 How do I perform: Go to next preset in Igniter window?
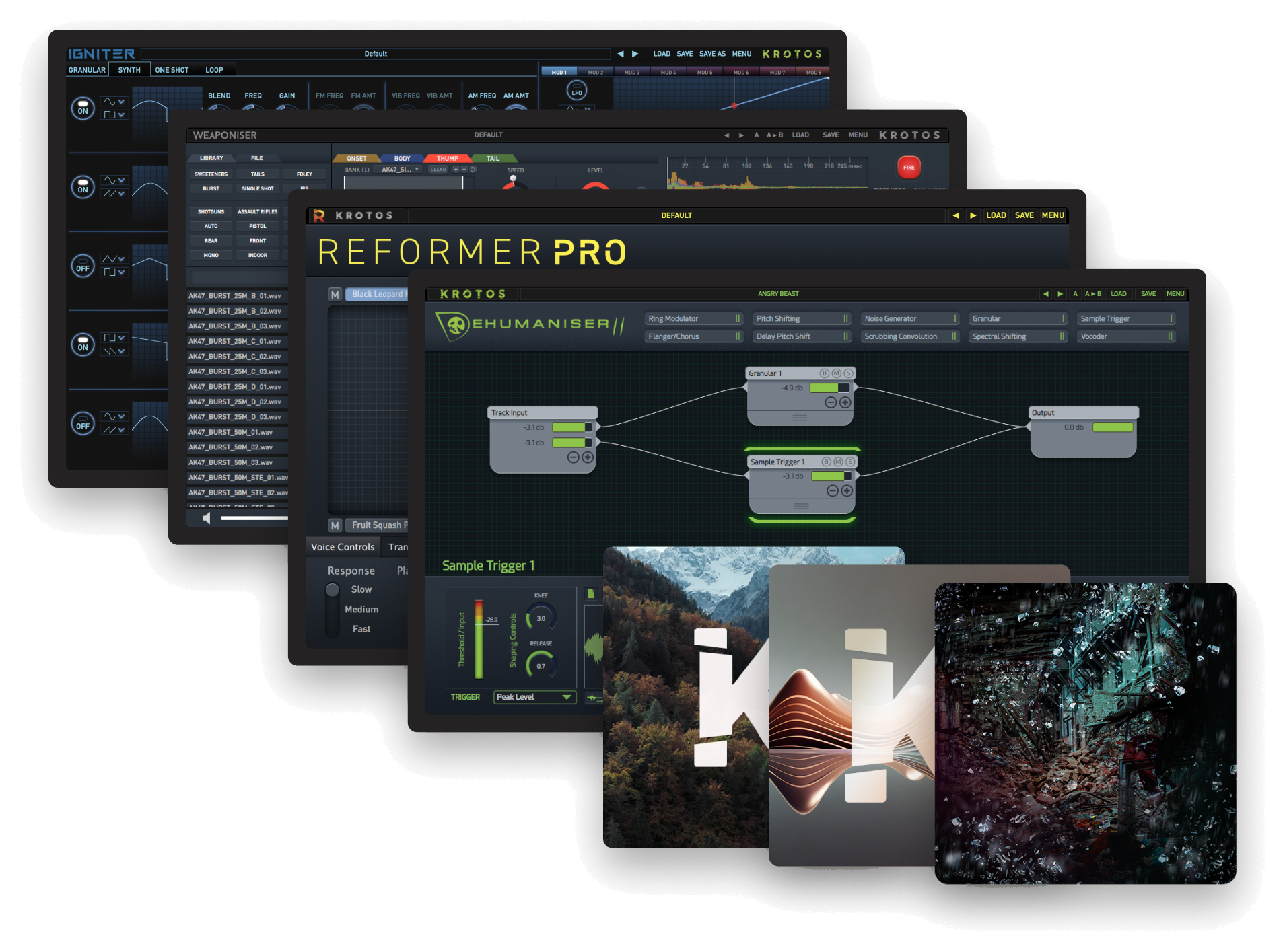click(635, 54)
